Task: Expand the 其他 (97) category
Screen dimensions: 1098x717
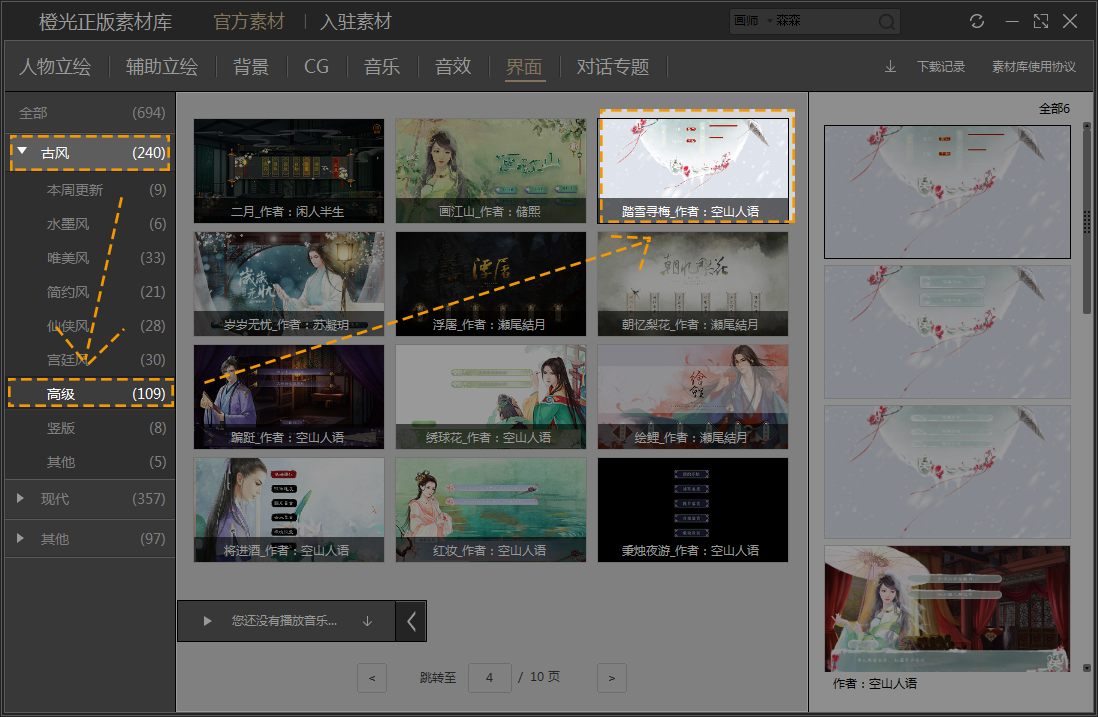Action: (x=20, y=538)
